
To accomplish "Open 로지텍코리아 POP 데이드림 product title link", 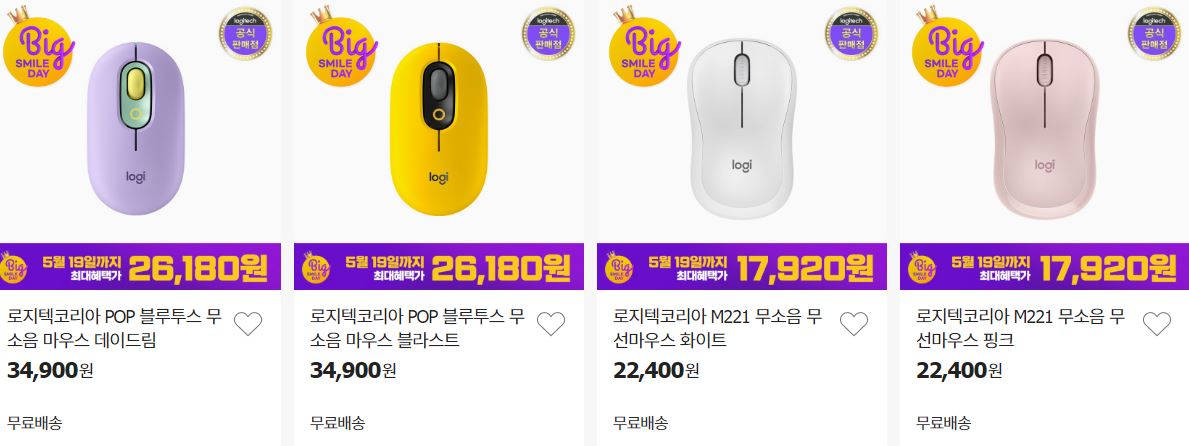I will pos(115,328).
